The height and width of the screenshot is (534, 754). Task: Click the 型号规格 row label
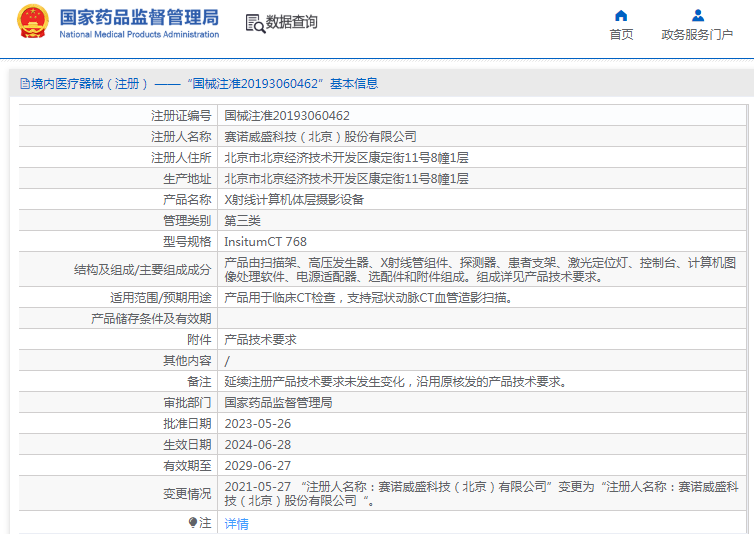click(187, 242)
